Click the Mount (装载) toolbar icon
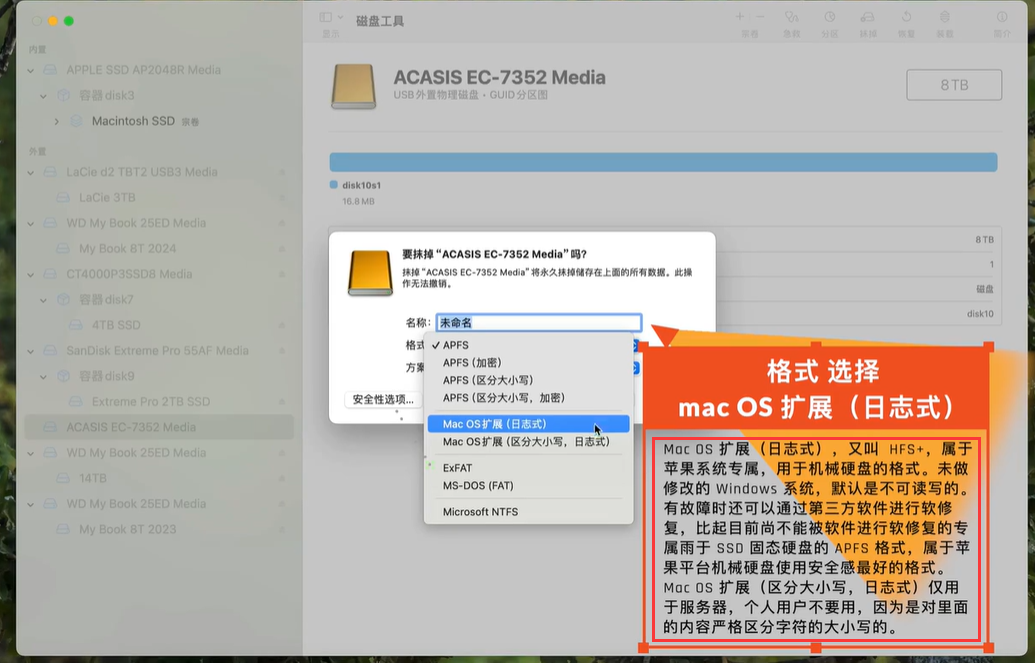 click(945, 17)
